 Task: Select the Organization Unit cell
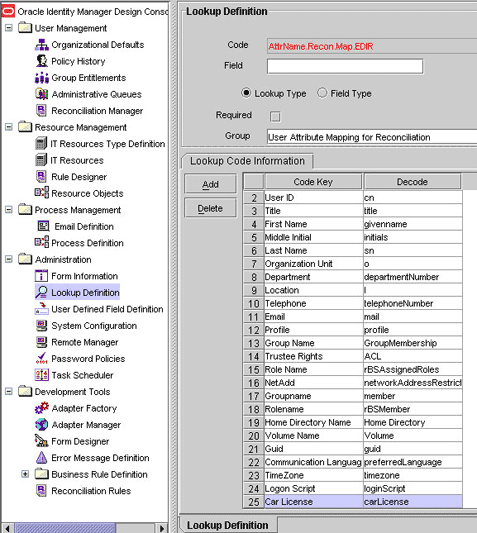pyautogui.click(x=313, y=264)
